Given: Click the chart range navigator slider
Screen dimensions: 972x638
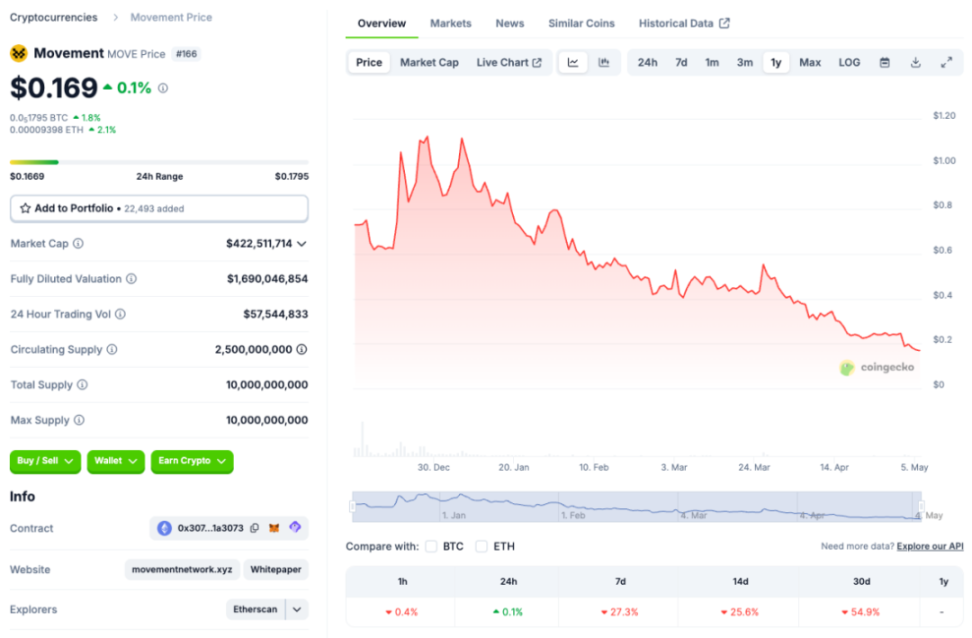Looking at the screenshot, I should (636, 506).
